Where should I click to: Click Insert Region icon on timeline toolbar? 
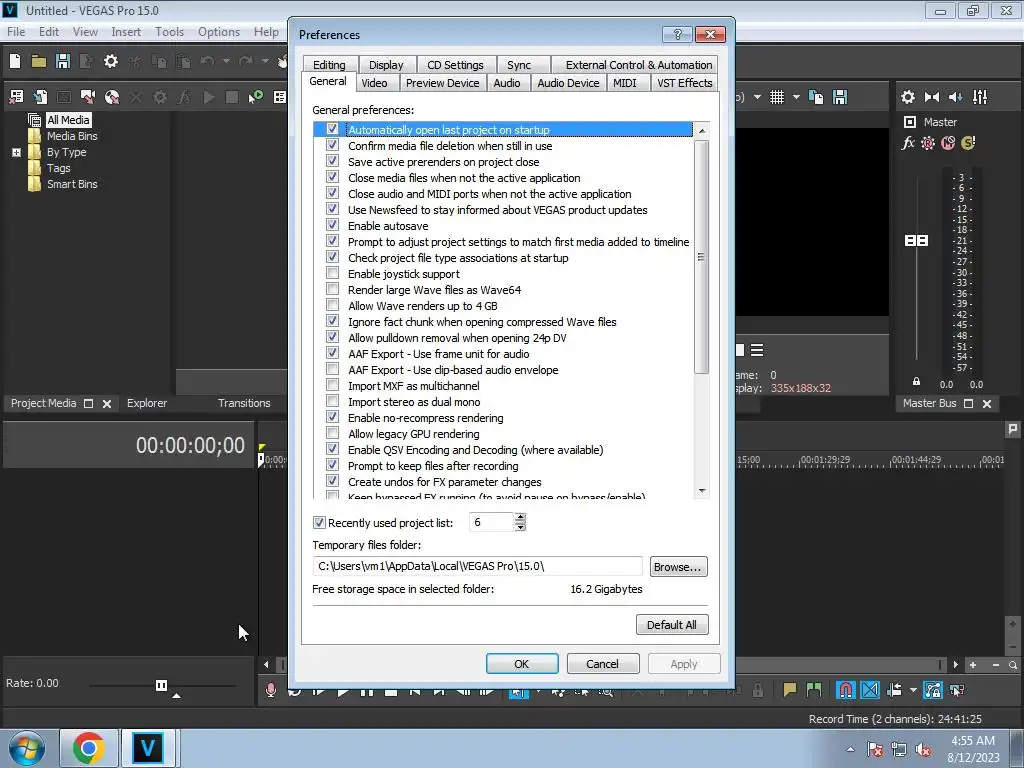click(814, 690)
